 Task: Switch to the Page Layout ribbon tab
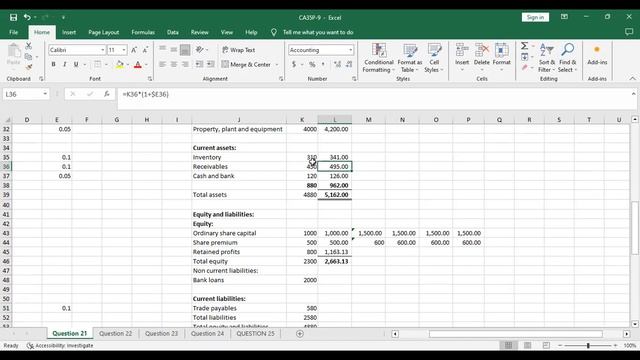[104, 32]
